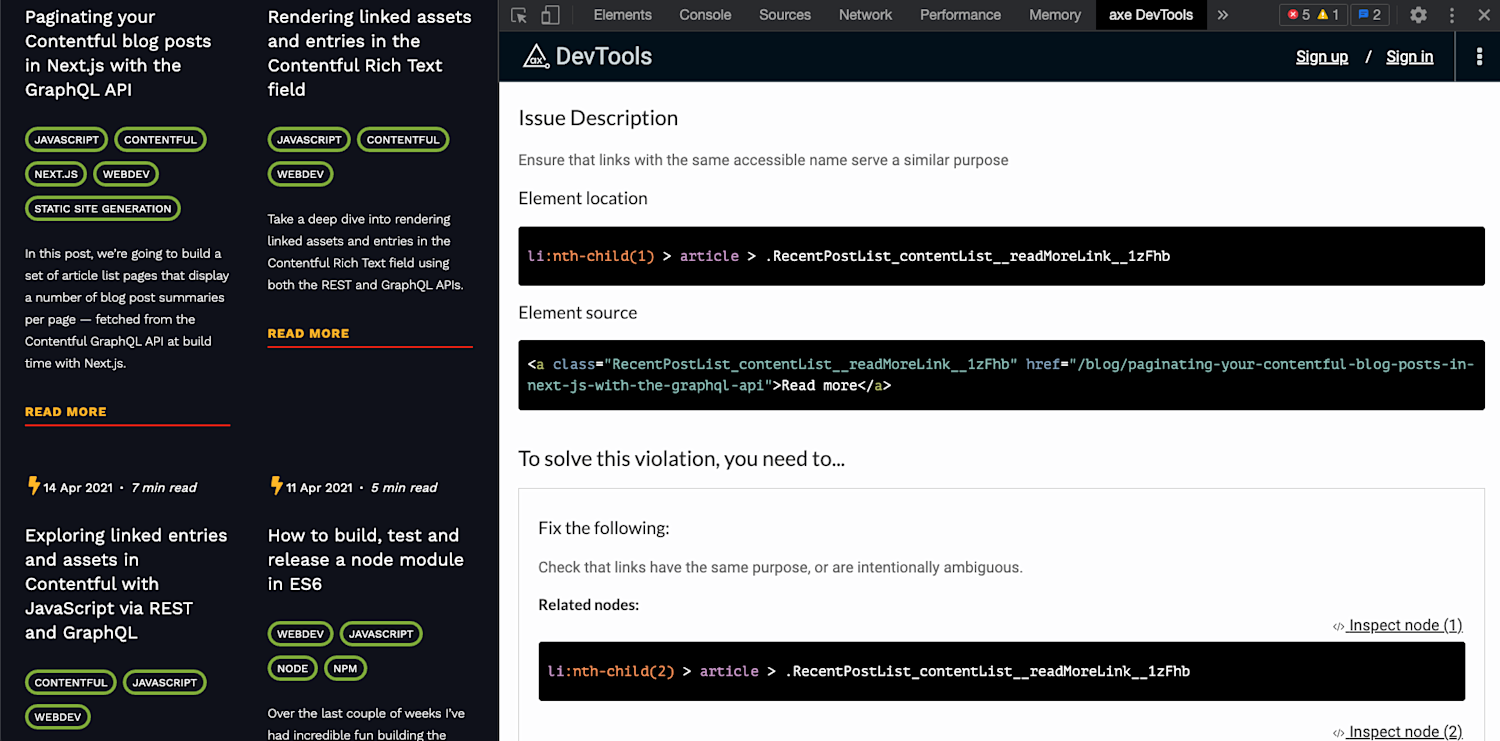Open DevTools settings via gear icon
This screenshot has height=741, width=1500.
click(1418, 15)
